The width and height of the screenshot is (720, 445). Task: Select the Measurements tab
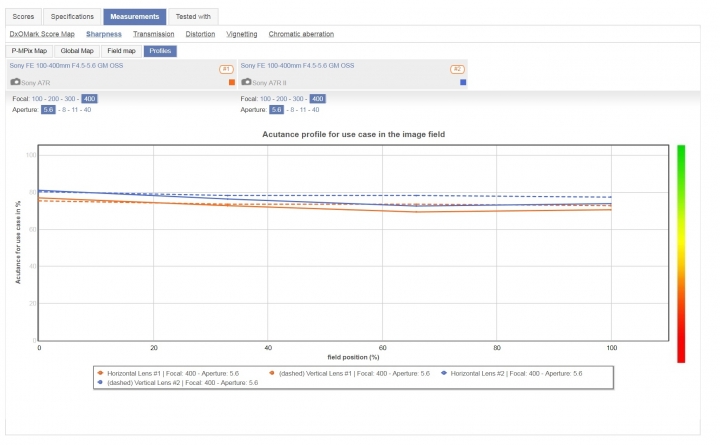pos(135,17)
